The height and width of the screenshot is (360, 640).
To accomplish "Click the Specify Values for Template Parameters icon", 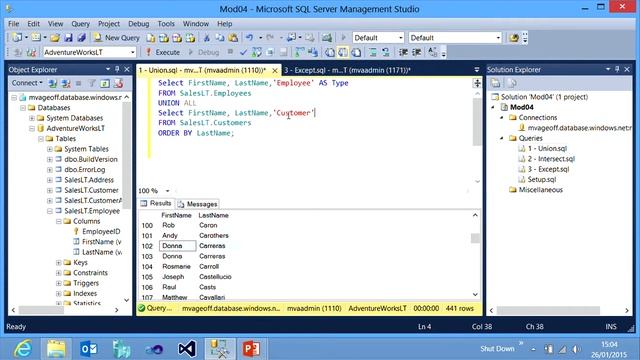I will click(433, 52).
